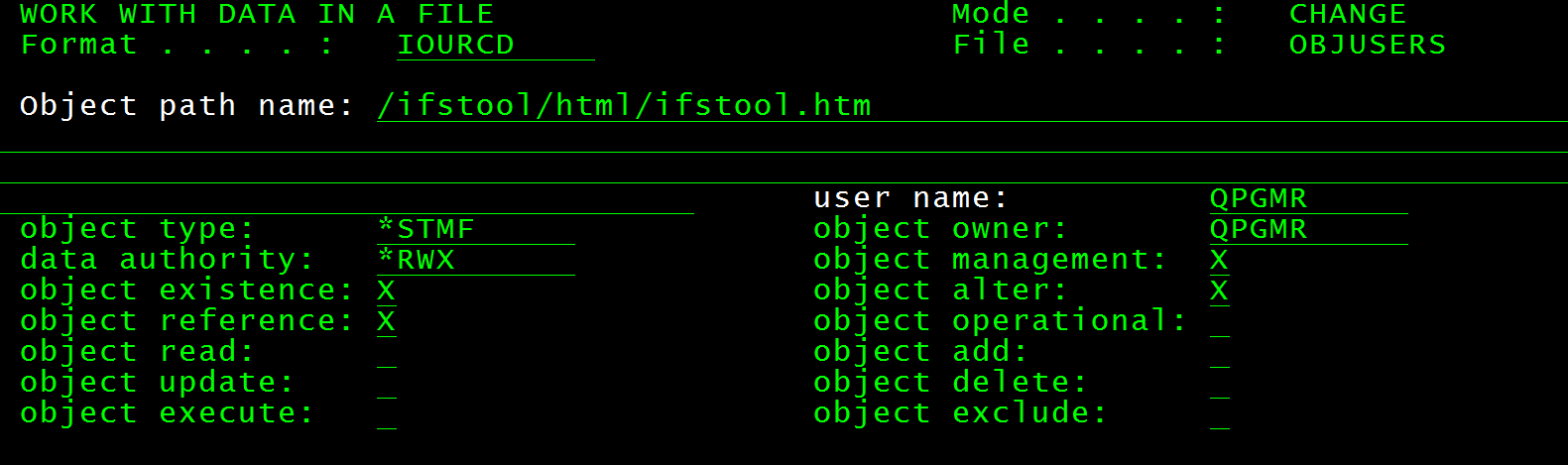This screenshot has height=465, width=1568.
Task: Click the Mode value CHANGE
Action: [1348, 14]
